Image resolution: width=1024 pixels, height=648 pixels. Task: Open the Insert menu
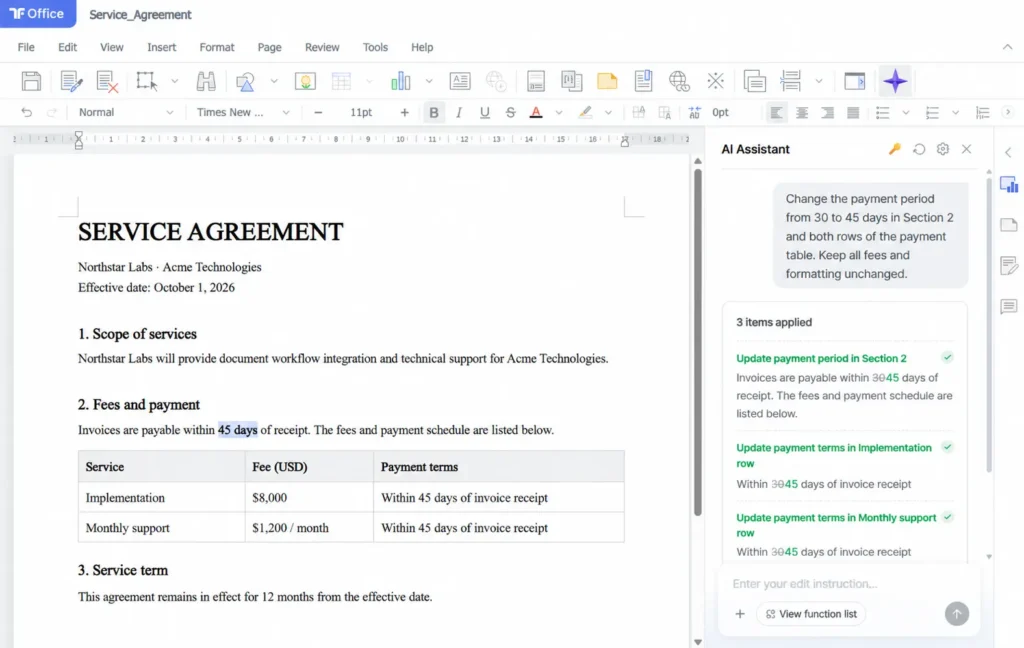(x=161, y=47)
